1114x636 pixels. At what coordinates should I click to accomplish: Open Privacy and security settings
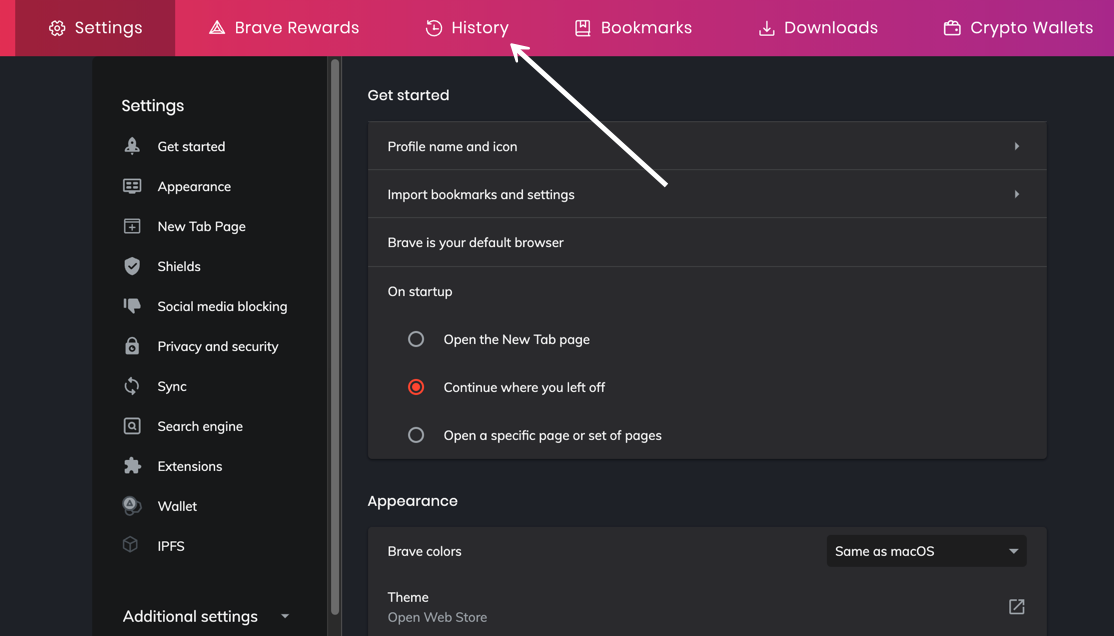pos(217,346)
